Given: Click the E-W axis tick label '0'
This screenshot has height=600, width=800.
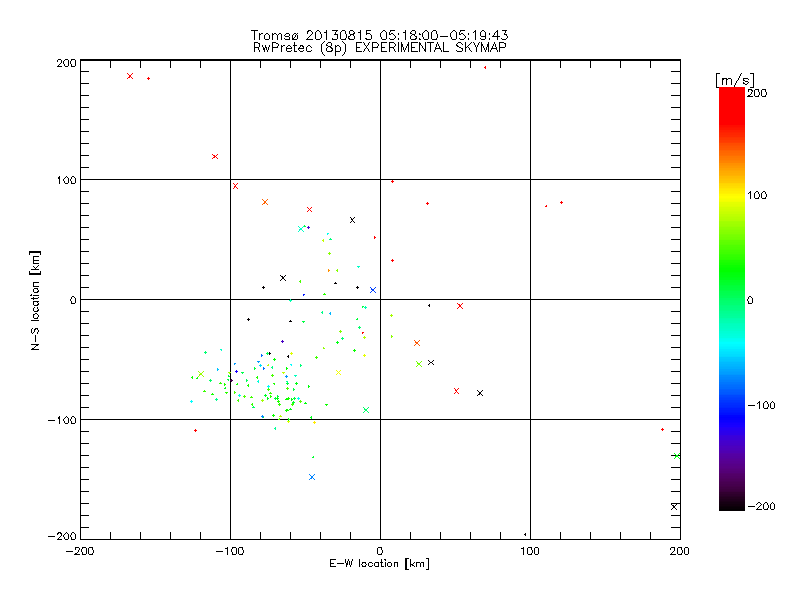Looking at the screenshot, I should point(380,551).
